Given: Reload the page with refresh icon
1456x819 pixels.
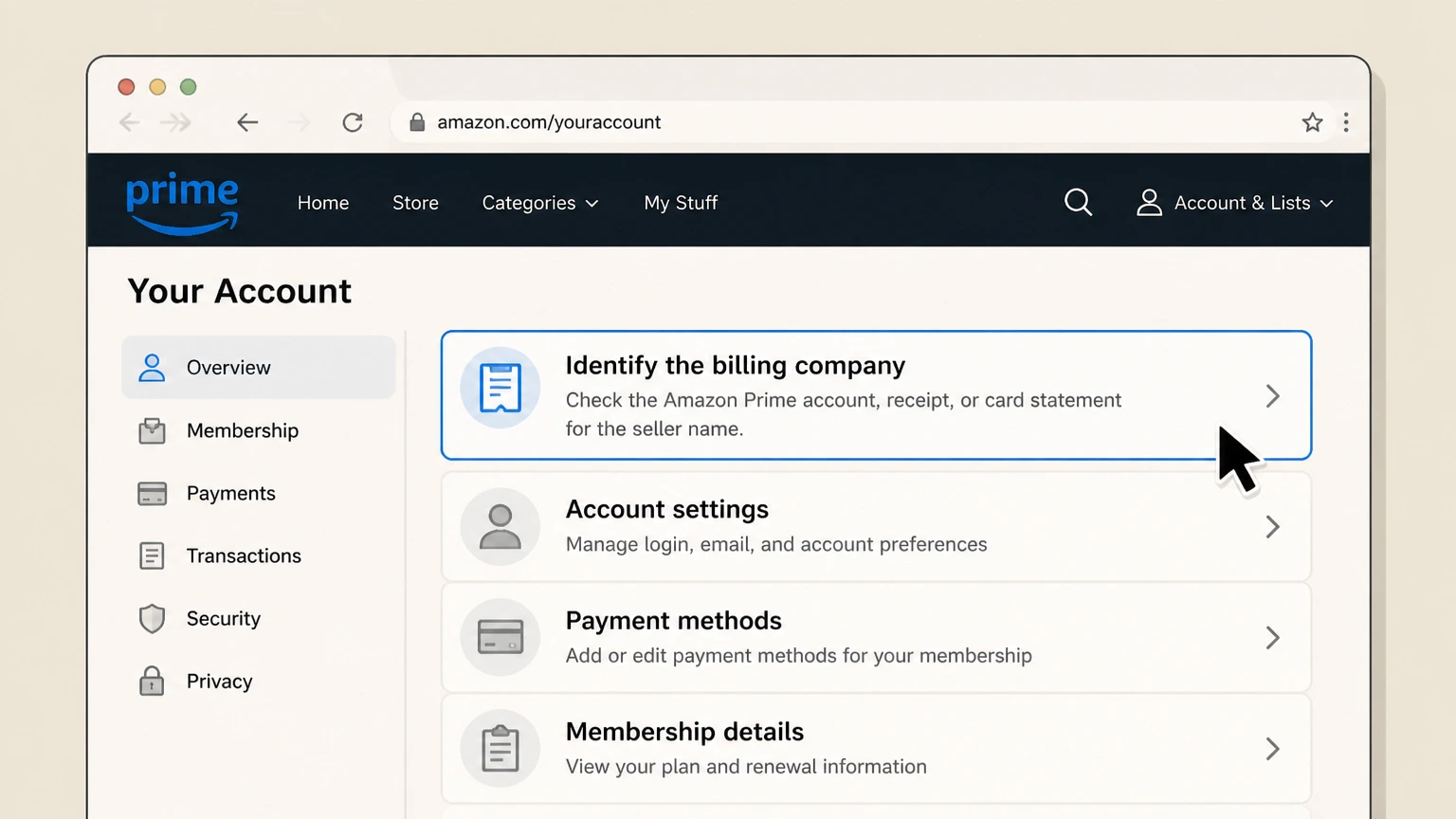Looking at the screenshot, I should (x=353, y=122).
